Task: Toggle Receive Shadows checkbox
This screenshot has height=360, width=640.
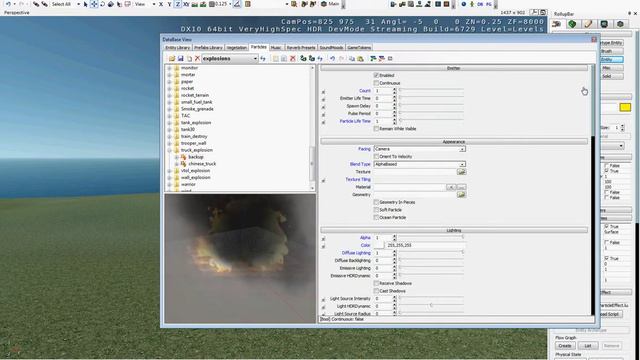Action: (376, 283)
